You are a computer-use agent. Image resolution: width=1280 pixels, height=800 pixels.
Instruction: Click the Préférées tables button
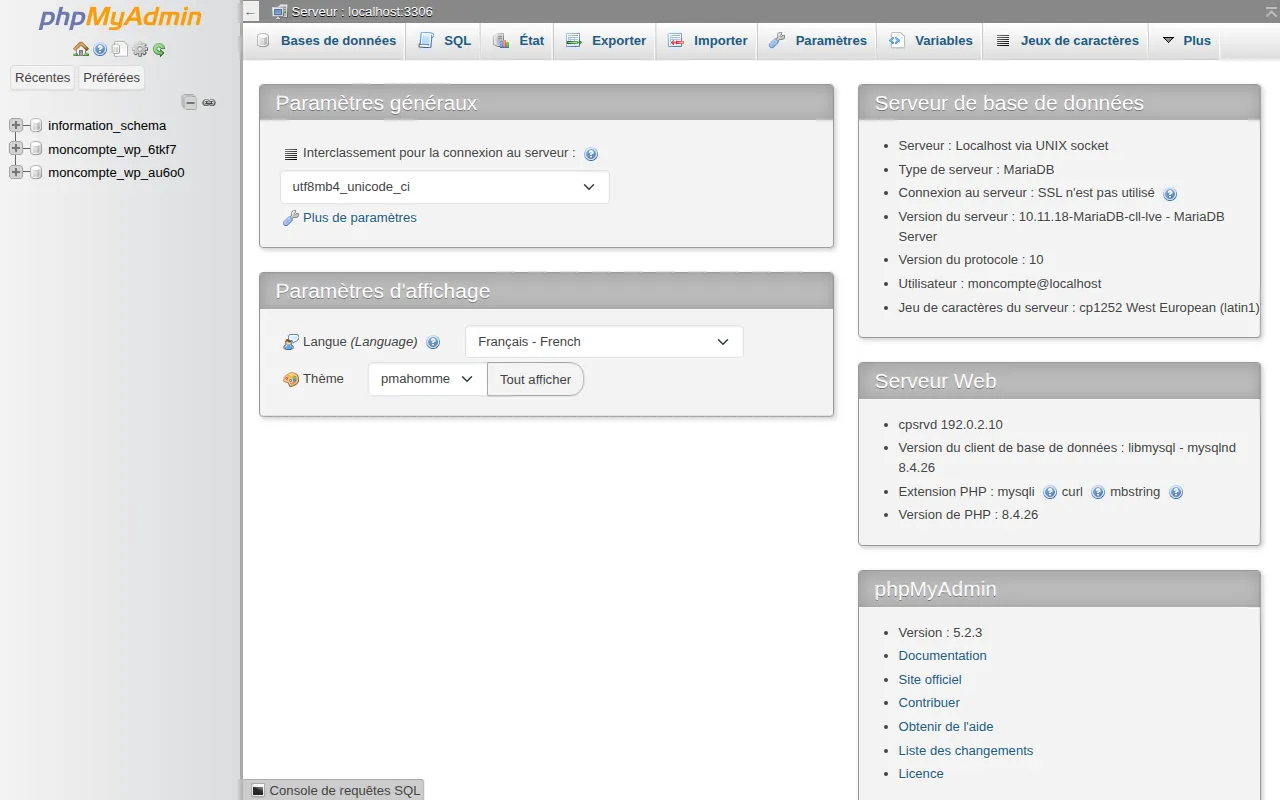[112, 77]
